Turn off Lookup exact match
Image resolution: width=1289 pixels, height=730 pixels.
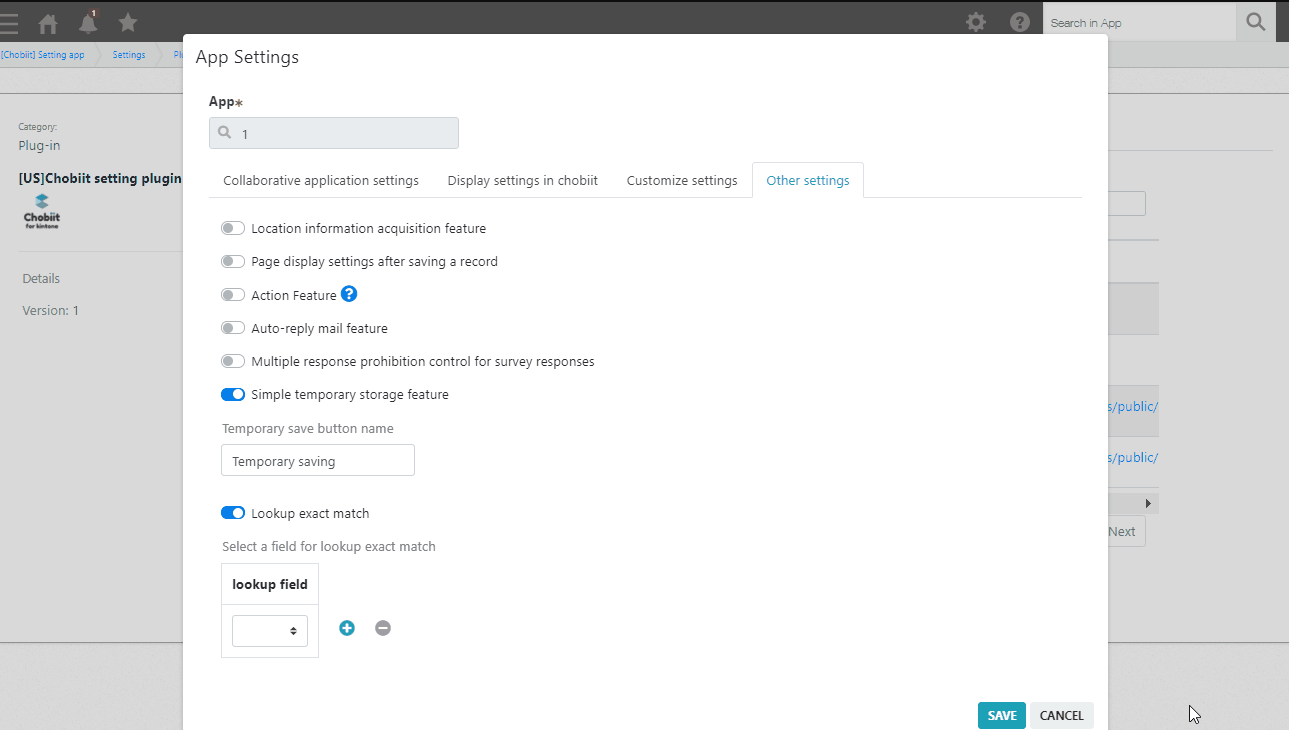[233, 513]
